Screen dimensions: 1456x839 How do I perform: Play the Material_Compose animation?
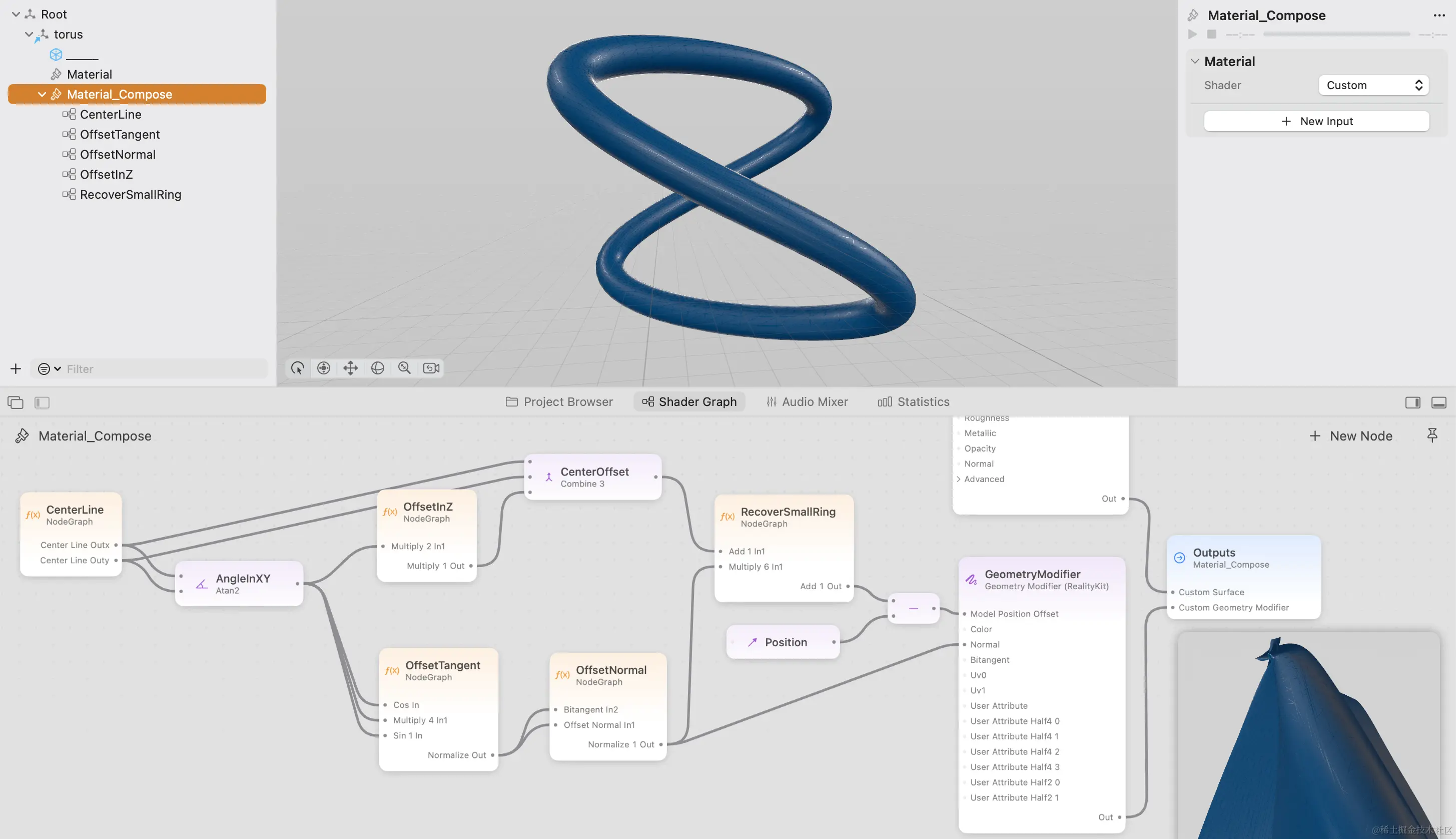1192,35
